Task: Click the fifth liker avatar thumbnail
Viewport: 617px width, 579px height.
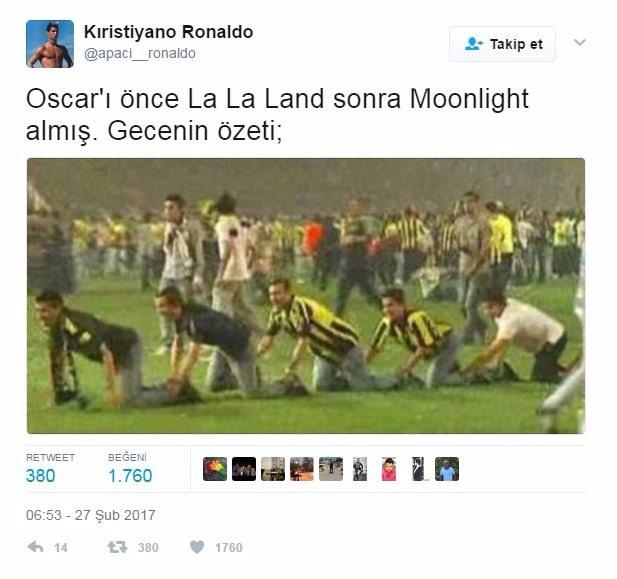Action: (x=331, y=469)
